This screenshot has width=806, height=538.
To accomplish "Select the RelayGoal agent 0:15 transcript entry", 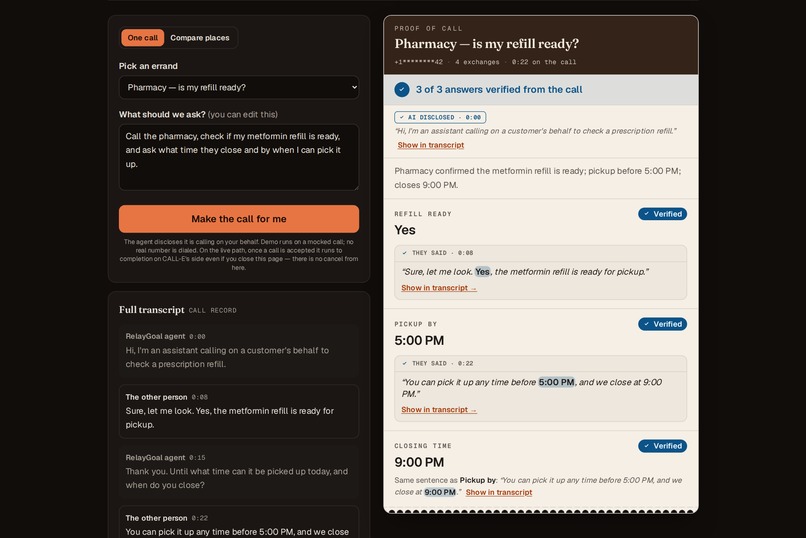I will (x=239, y=472).
